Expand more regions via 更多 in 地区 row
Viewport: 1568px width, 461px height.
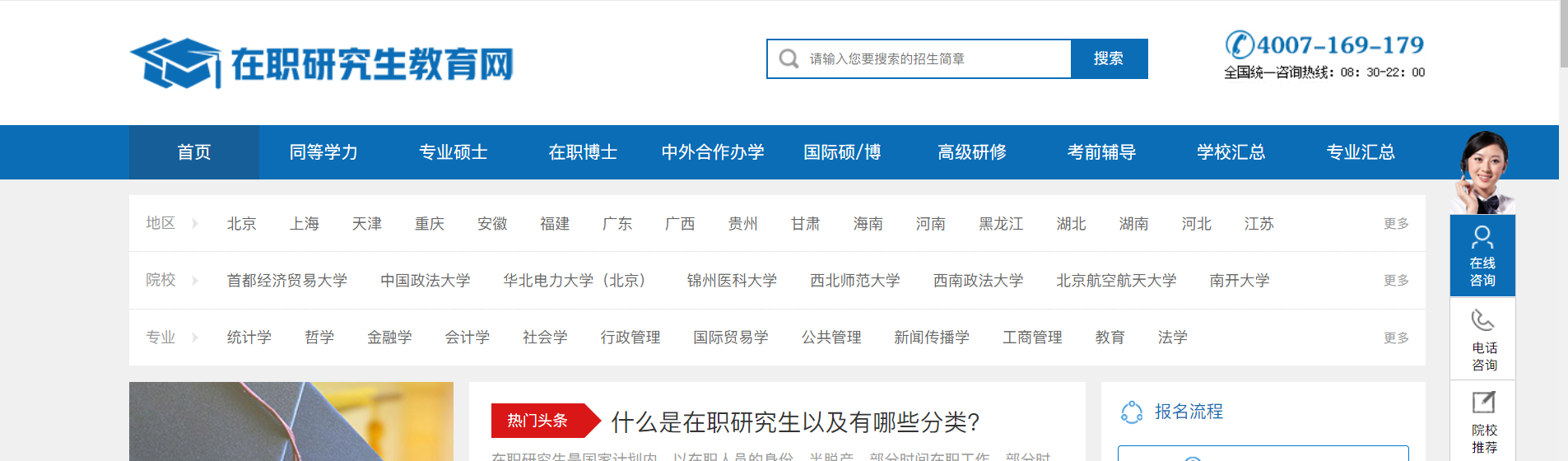pos(1396,224)
